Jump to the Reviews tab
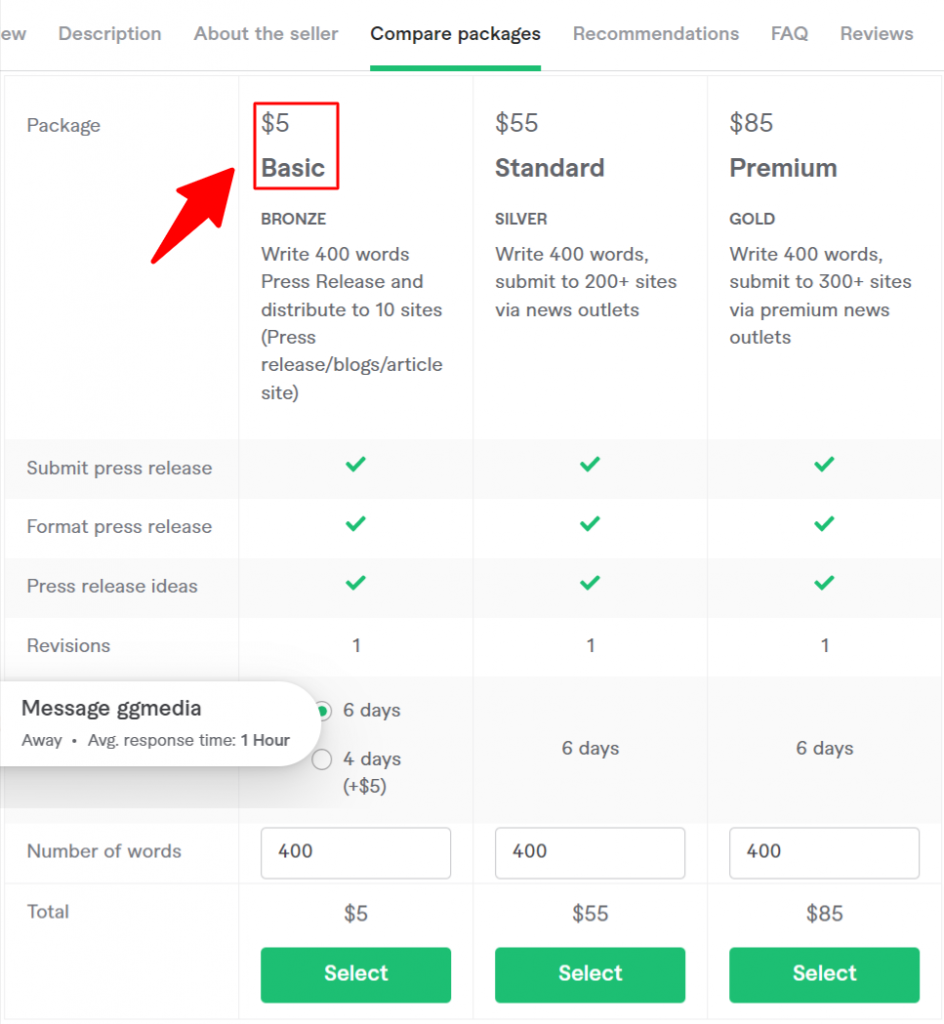The height and width of the screenshot is (1024, 944). tap(877, 34)
